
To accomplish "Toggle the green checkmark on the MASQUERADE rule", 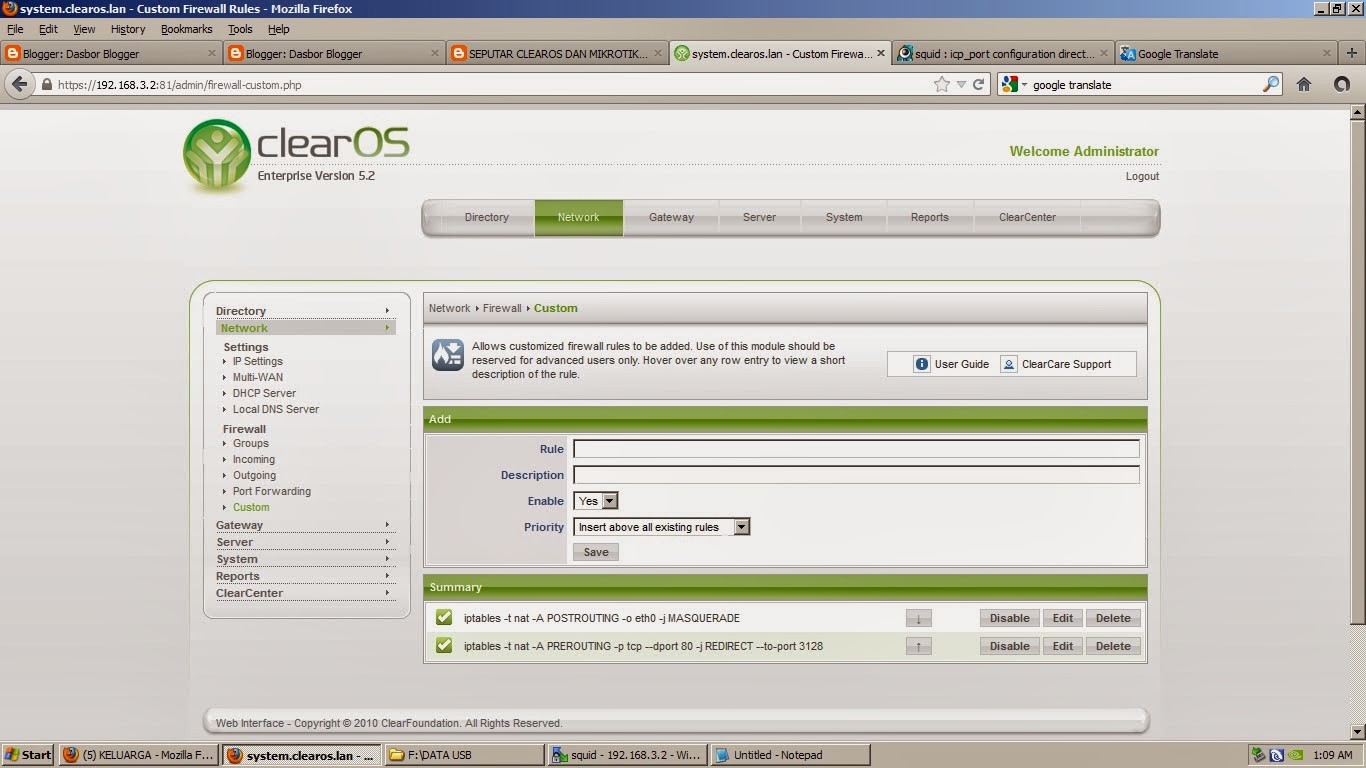I will [x=444, y=618].
